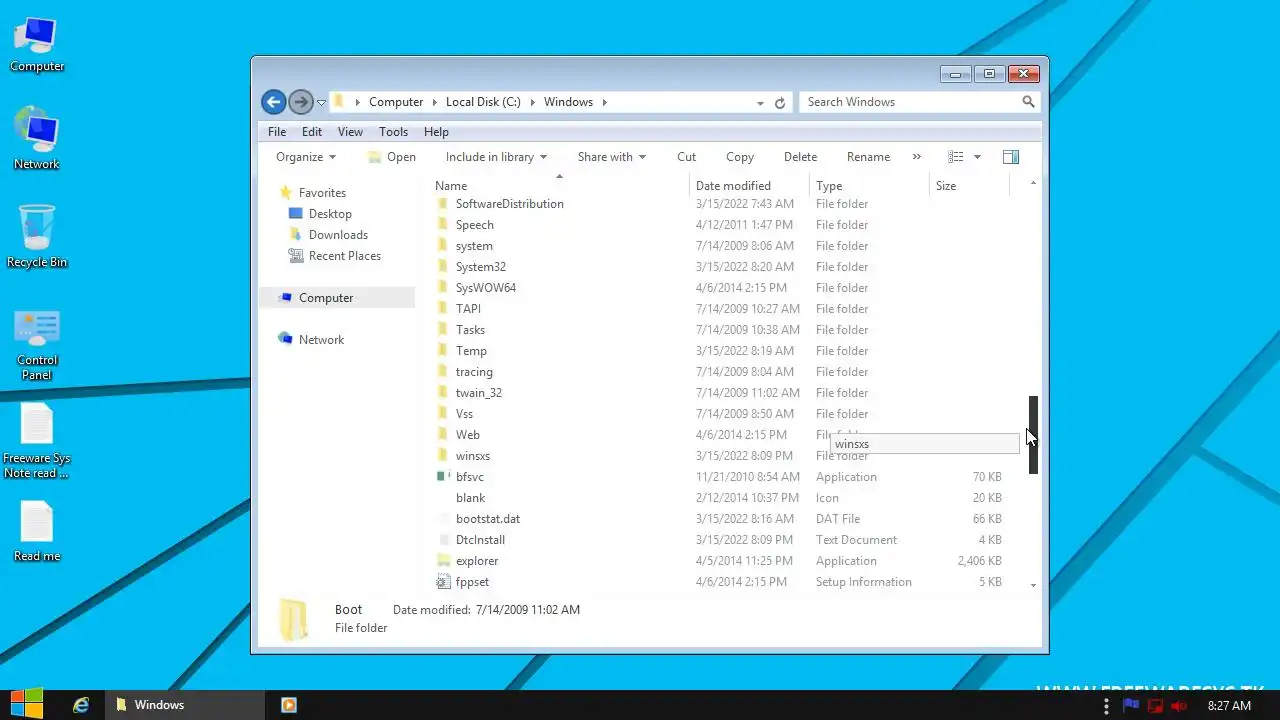Click Cut in the toolbar
This screenshot has height=720, width=1280.
click(686, 157)
